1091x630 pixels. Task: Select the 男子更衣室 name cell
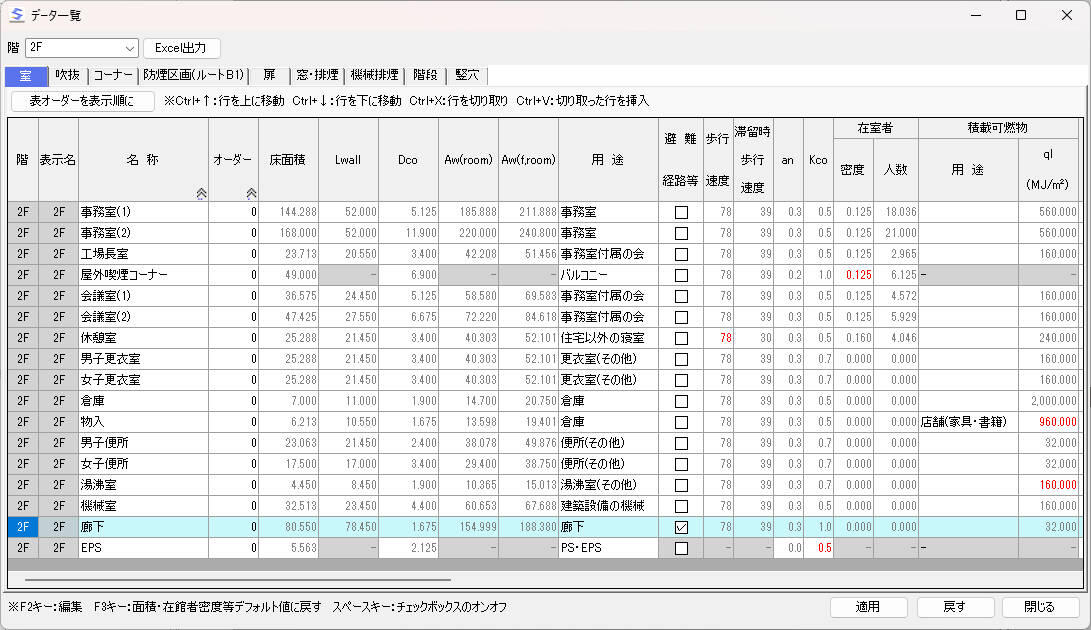(143, 359)
